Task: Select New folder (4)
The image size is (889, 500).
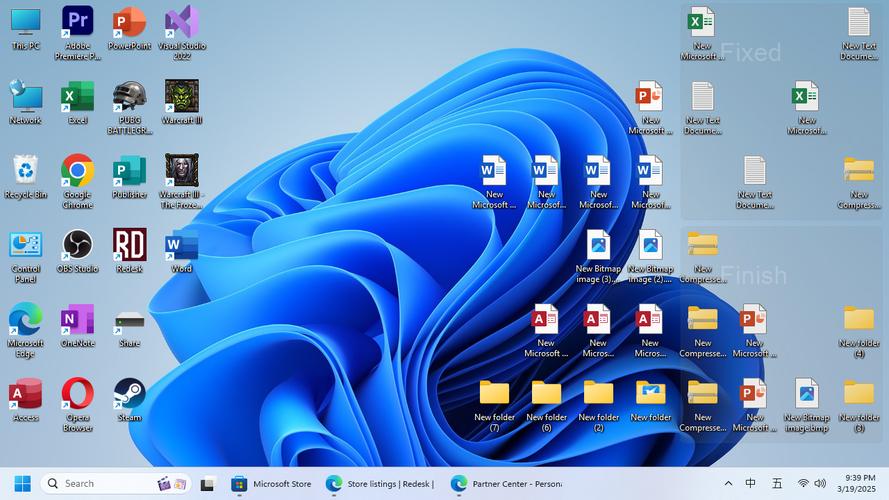Action: (x=859, y=330)
